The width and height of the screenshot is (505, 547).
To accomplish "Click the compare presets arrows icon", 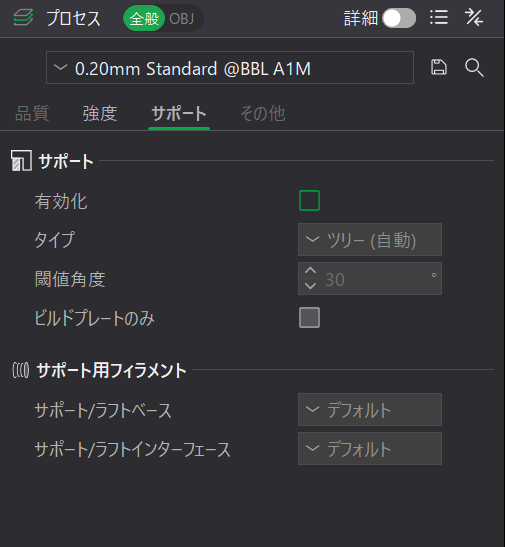I will pos(474,17).
